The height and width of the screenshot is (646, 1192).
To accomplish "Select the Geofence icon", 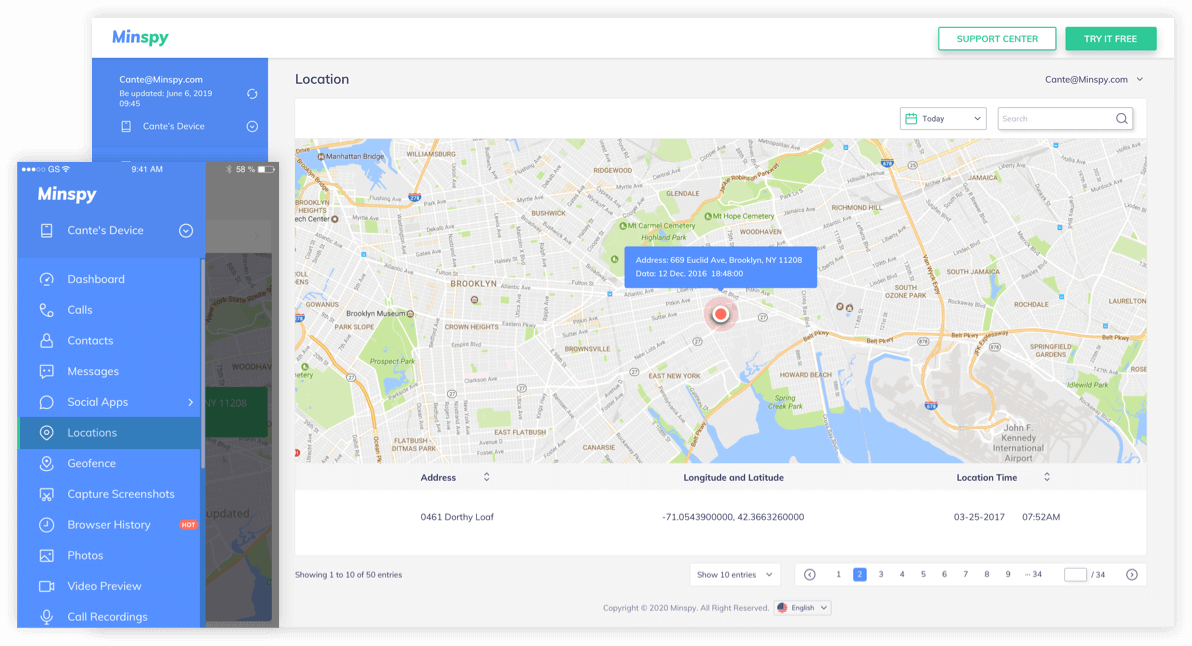I will click(x=45, y=463).
